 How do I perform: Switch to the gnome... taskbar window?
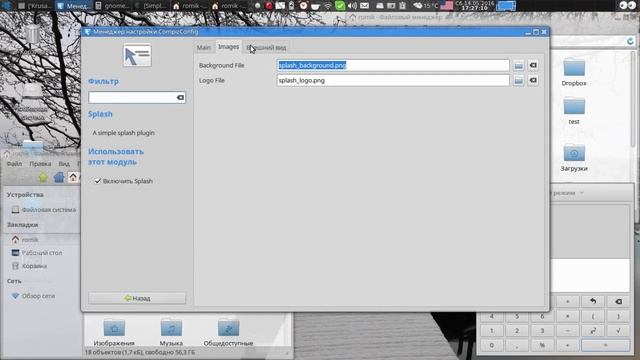[x=113, y=6]
